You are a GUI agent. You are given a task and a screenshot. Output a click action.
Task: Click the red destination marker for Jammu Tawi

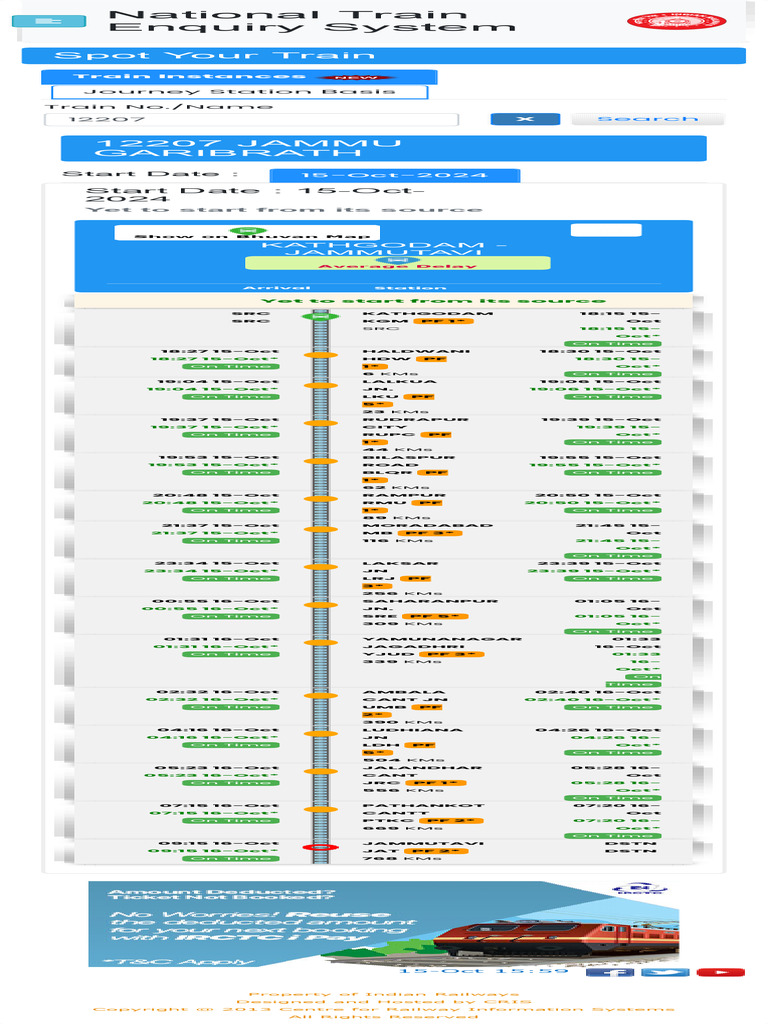pyautogui.click(x=320, y=848)
